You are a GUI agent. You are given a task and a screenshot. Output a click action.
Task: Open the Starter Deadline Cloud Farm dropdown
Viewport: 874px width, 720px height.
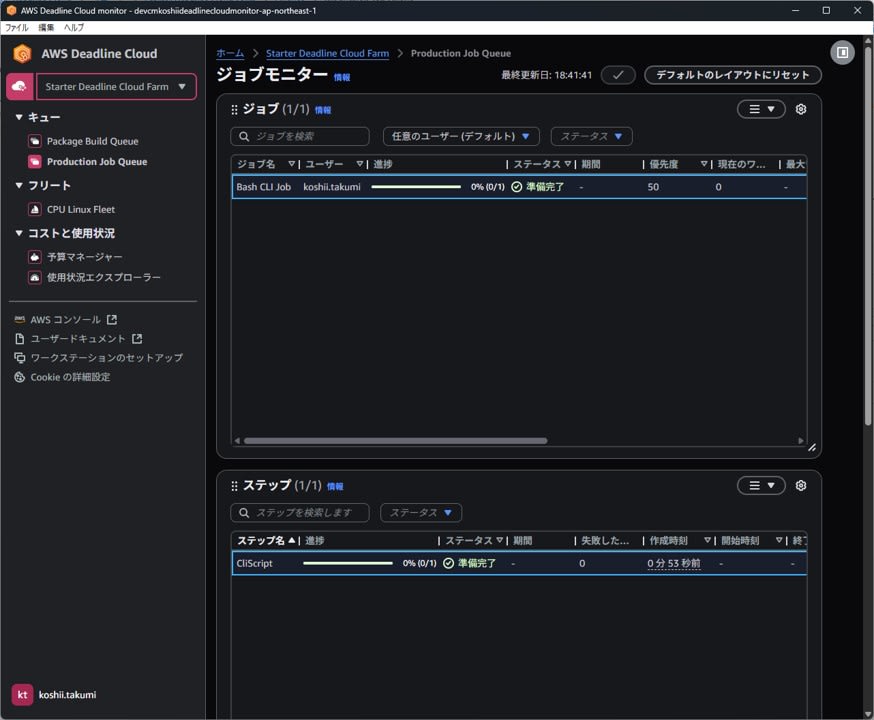(x=116, y=87)
